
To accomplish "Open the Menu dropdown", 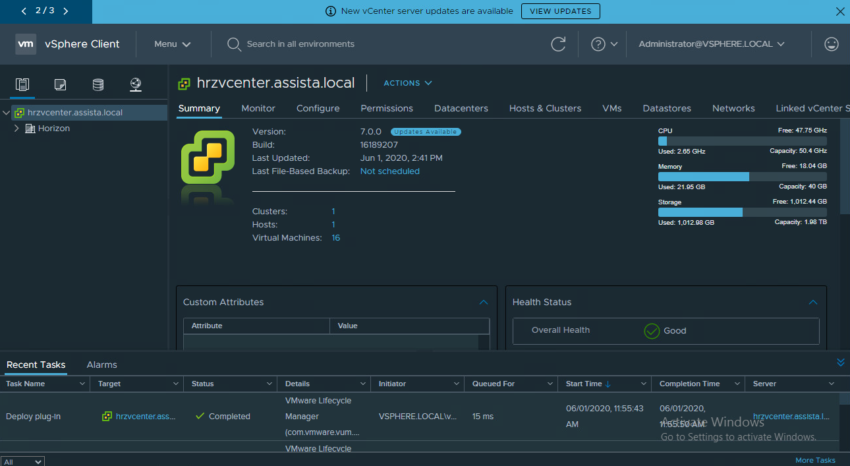I will pos(172,44).
